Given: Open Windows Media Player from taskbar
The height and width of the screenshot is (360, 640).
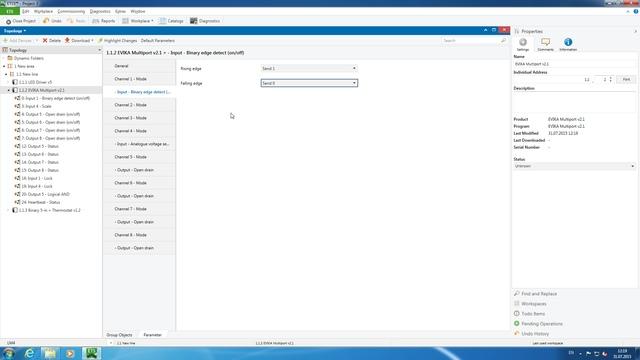Looking at the screenshot, I should [70, 353].
